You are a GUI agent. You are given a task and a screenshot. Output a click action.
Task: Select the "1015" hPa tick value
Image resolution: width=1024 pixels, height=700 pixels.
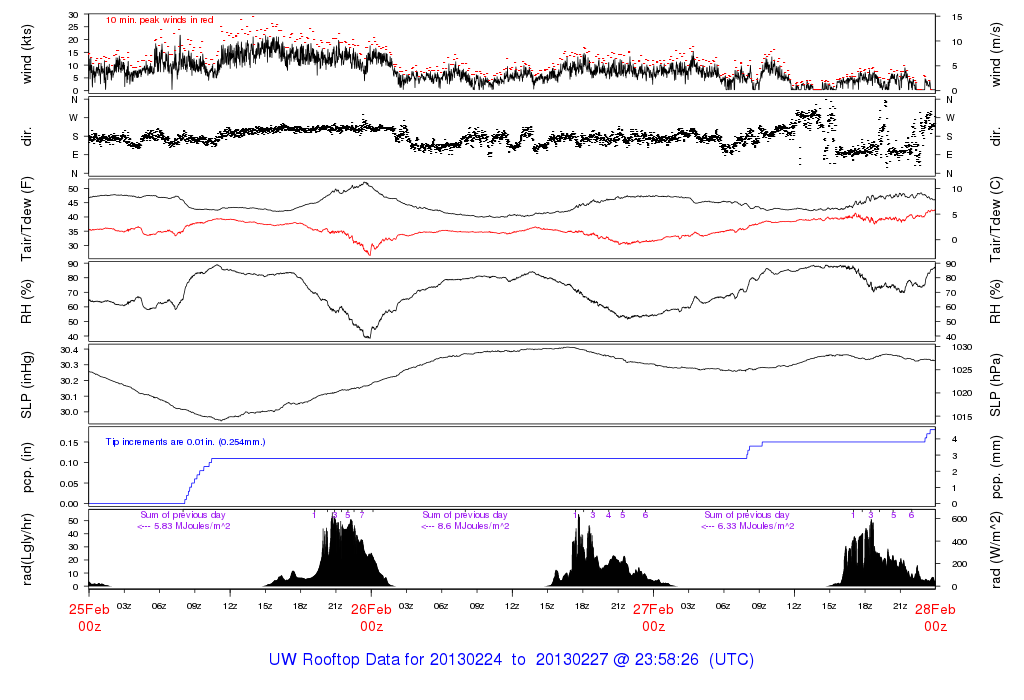(963, 417)
